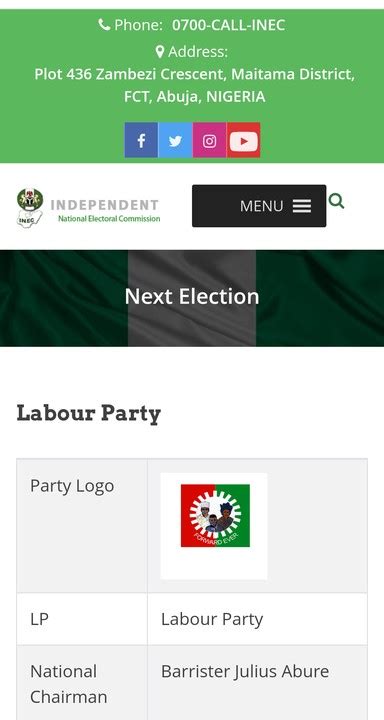Click the green search magnifier icon
This screenshot has width=384, height=720.
(336, 201)
